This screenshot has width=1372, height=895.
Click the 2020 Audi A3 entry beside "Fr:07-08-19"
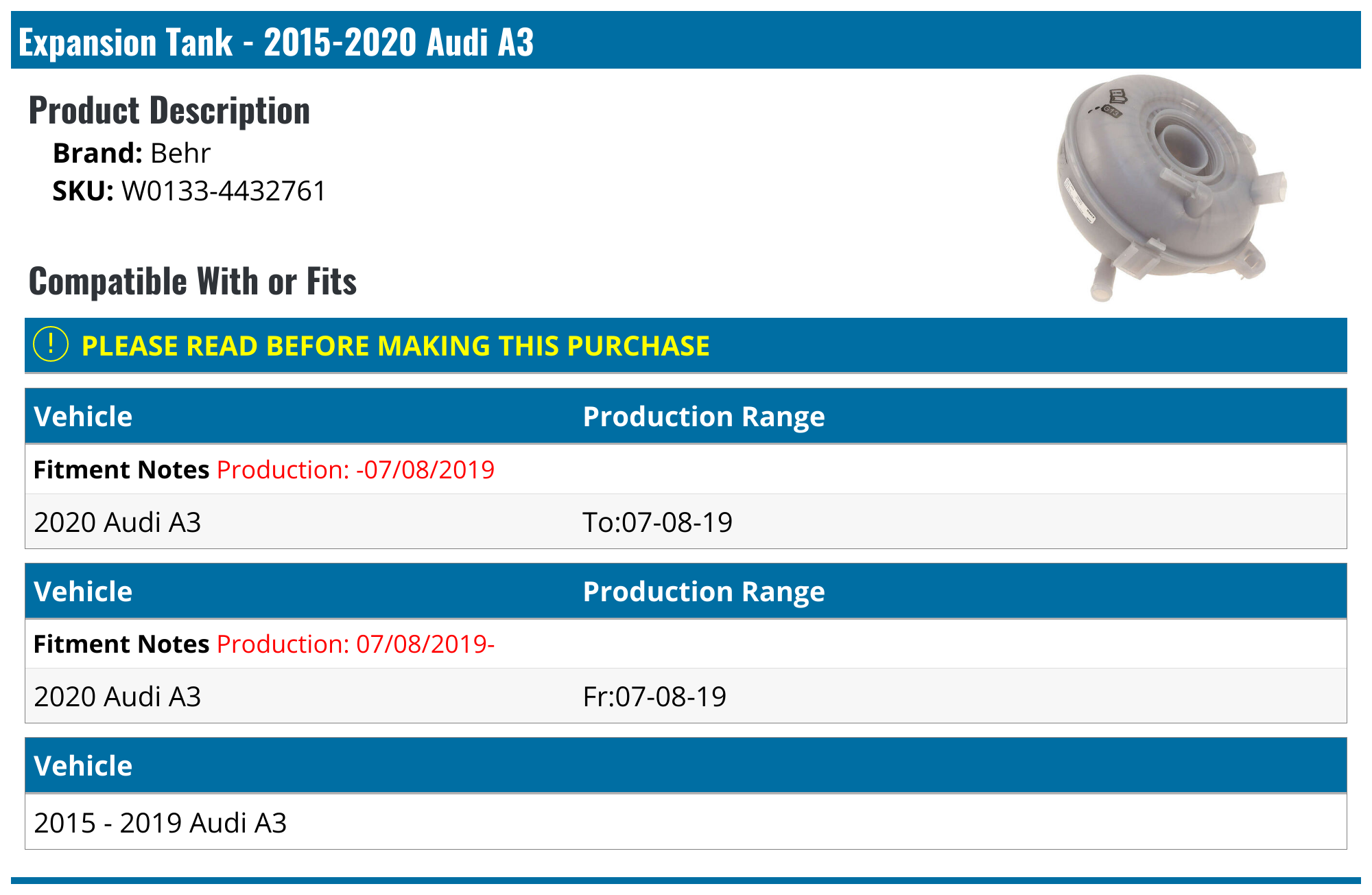click(117, 697)
